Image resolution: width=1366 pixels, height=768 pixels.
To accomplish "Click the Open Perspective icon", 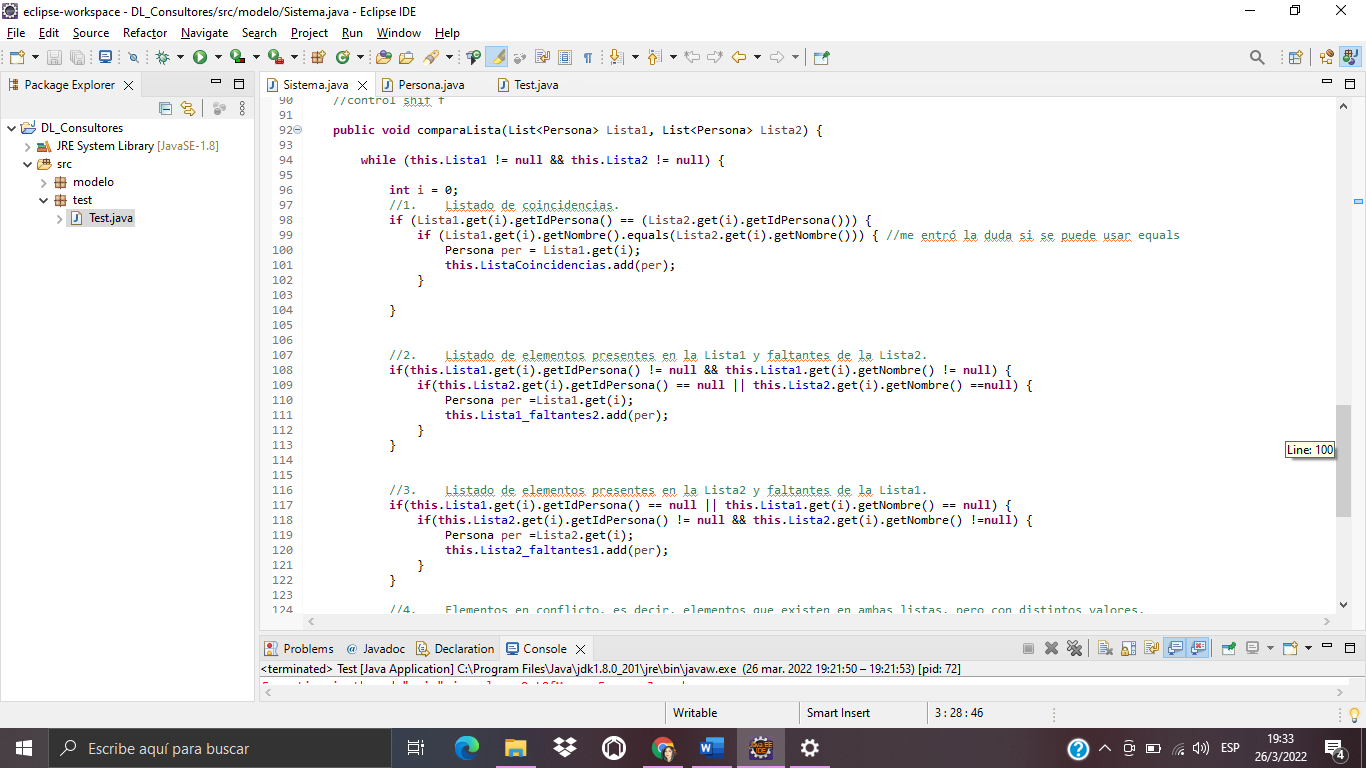I will pyautogui.click(x=1295, y=57).
